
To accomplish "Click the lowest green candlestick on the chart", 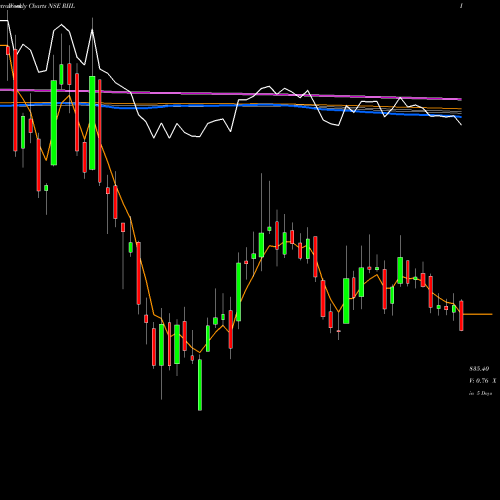I will coord(200,384).
